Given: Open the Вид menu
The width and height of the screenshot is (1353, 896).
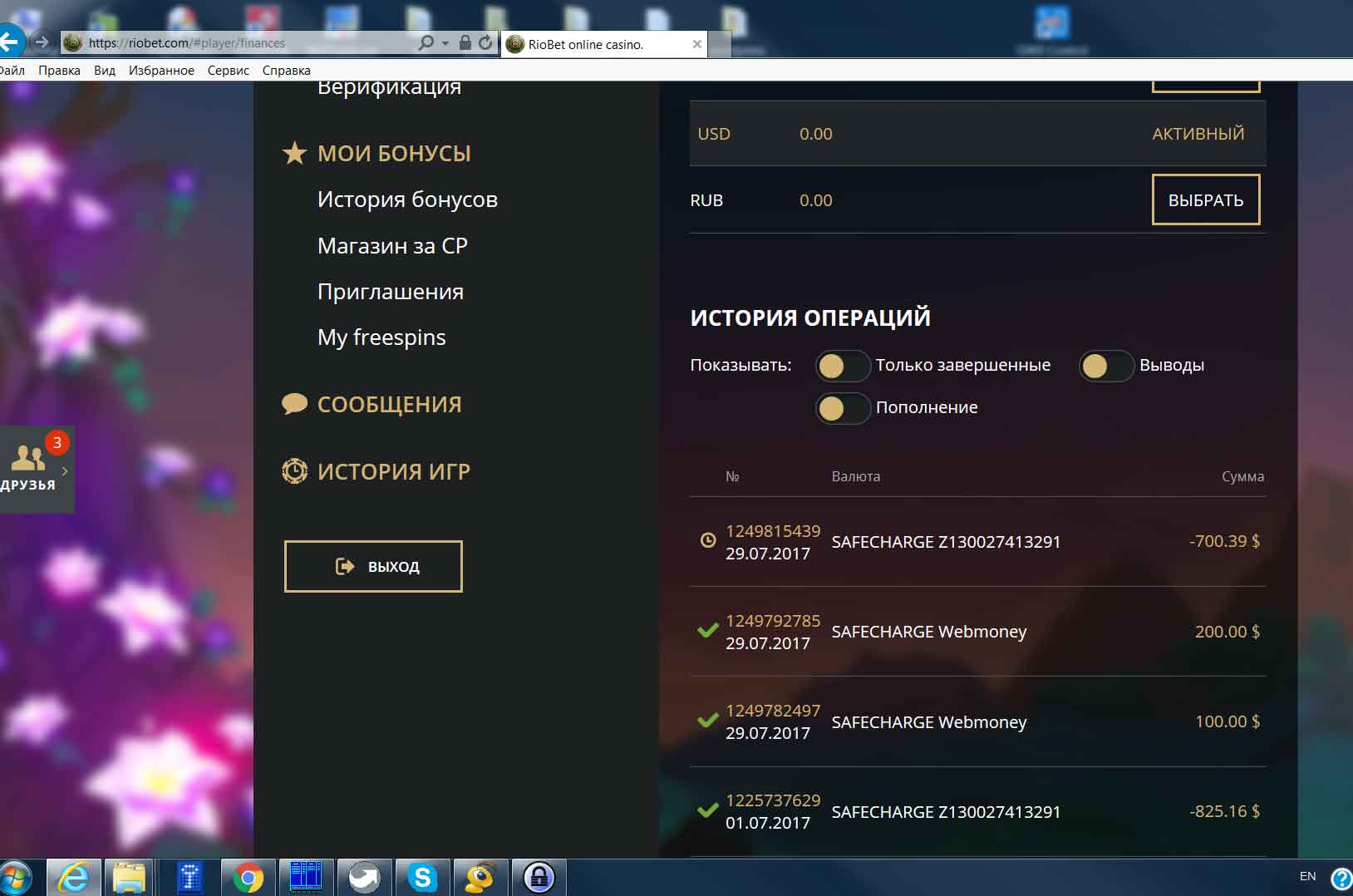Looking at the screenshot, I should tap(105, 71).
